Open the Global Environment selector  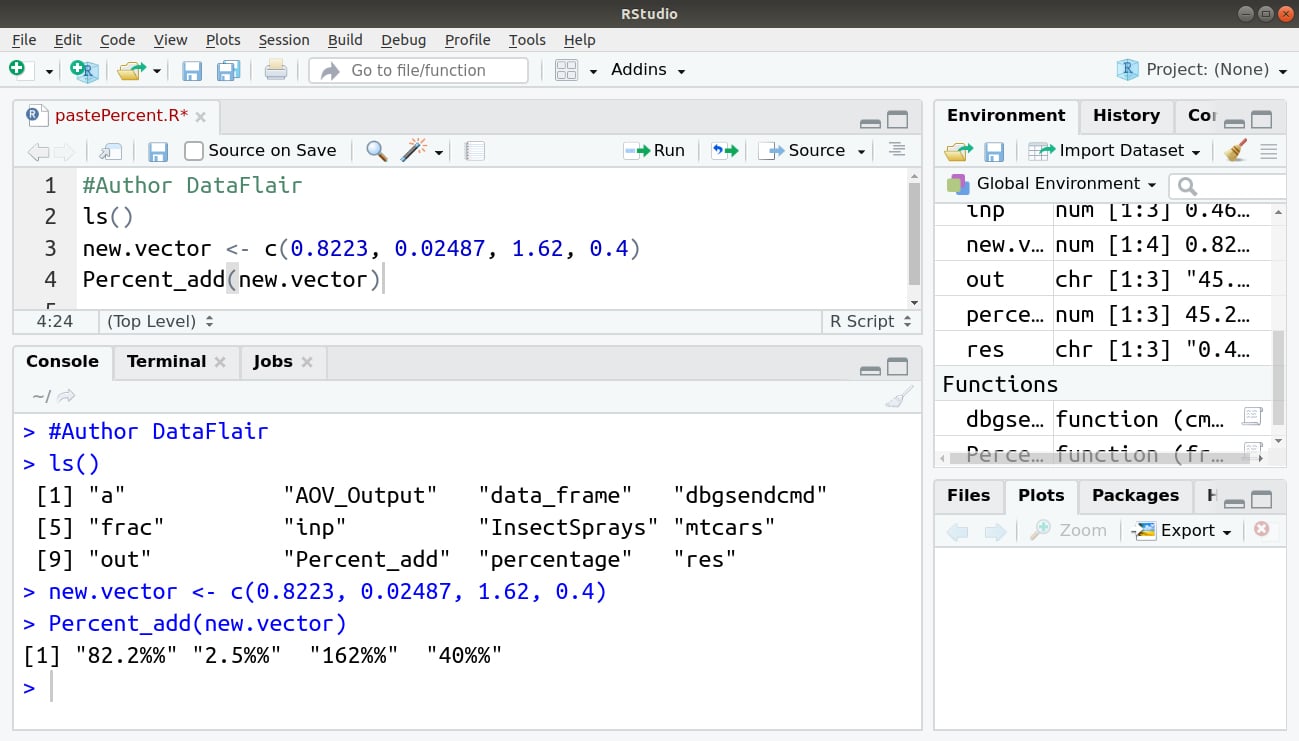pyautogui.click(x=1048, y=184)
